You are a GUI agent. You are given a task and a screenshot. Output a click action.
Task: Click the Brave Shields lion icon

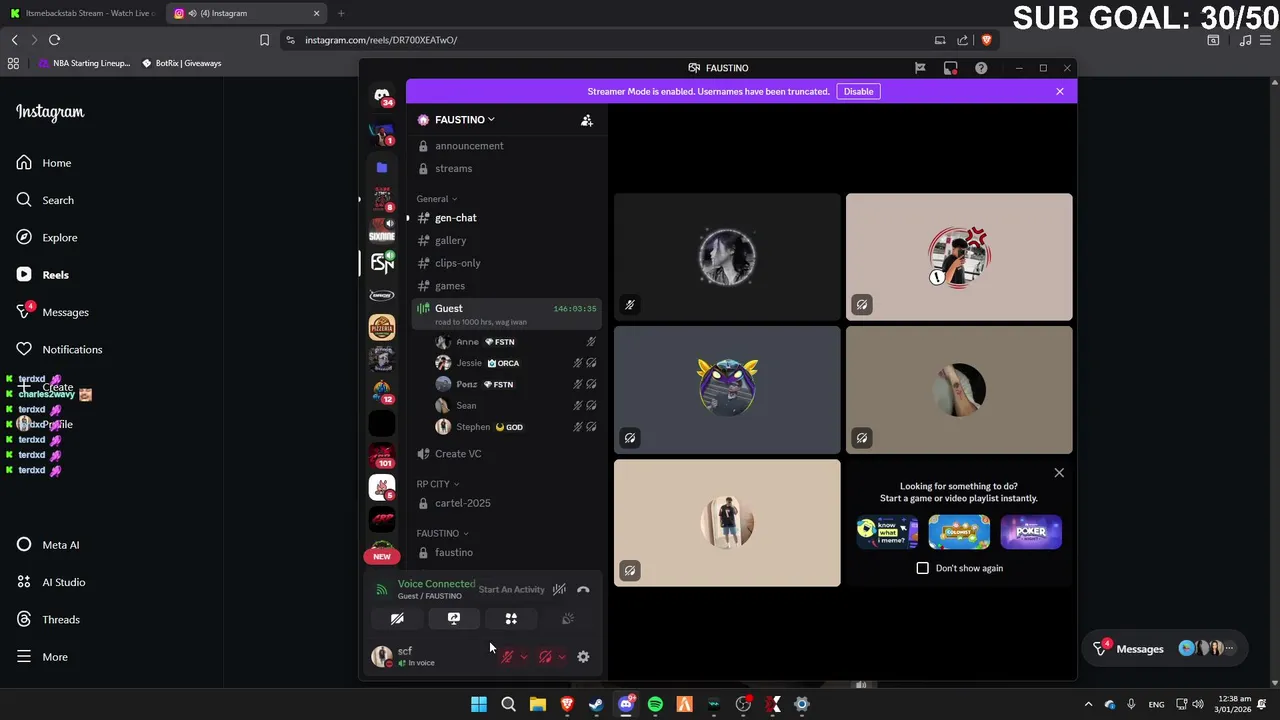coord(986,40)
